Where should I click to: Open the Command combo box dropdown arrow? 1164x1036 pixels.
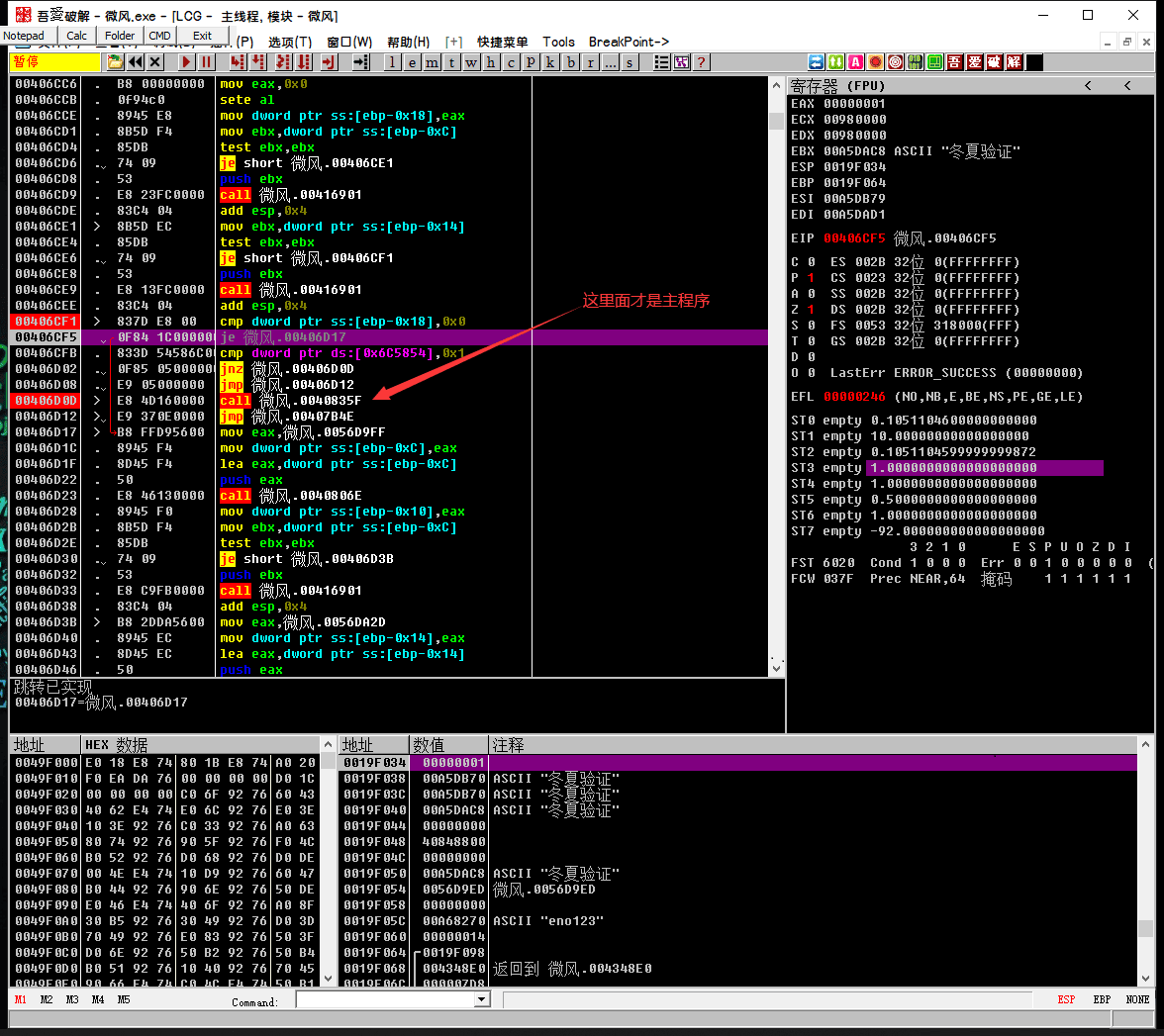[x=482, y=999]
